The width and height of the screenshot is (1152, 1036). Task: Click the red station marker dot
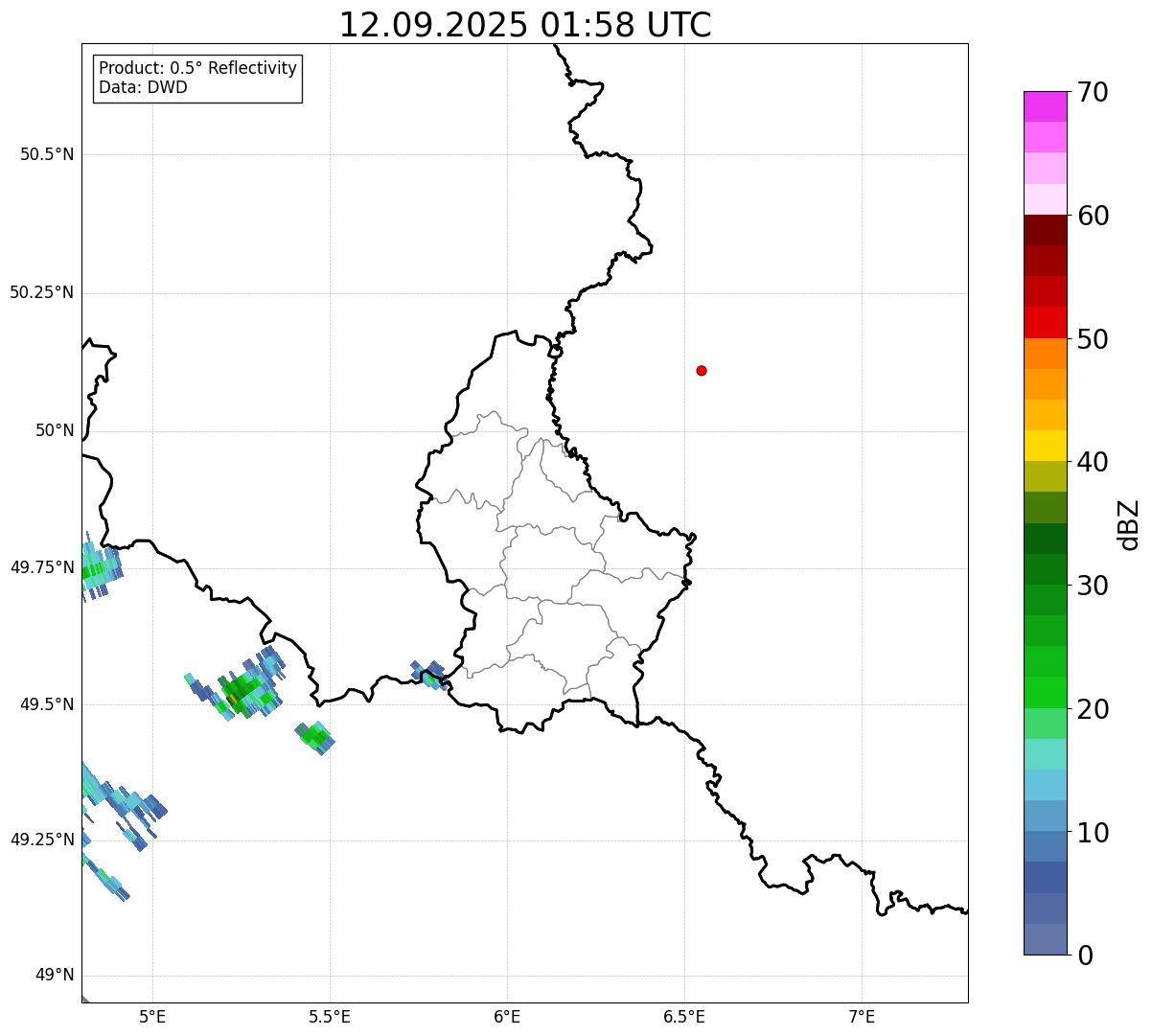pyautogui.click(x=702, y=370)
